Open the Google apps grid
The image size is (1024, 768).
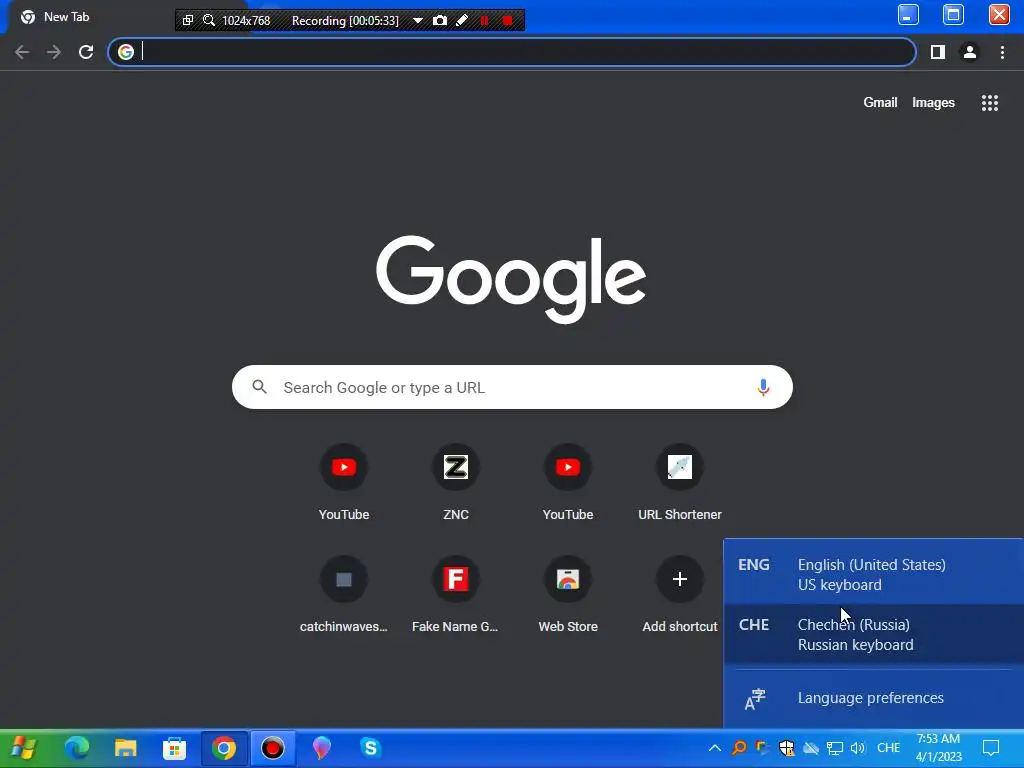(989, 103)
